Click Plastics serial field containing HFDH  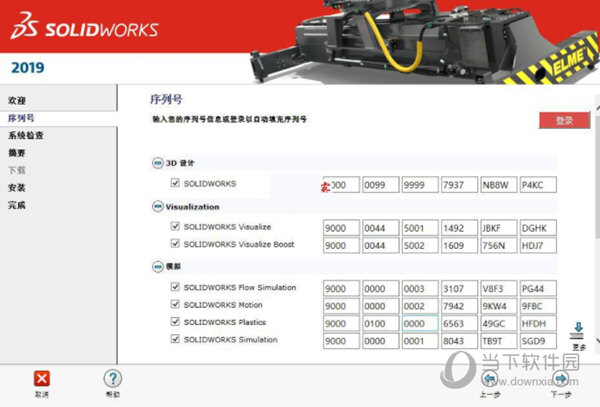(x=538, y=324)
